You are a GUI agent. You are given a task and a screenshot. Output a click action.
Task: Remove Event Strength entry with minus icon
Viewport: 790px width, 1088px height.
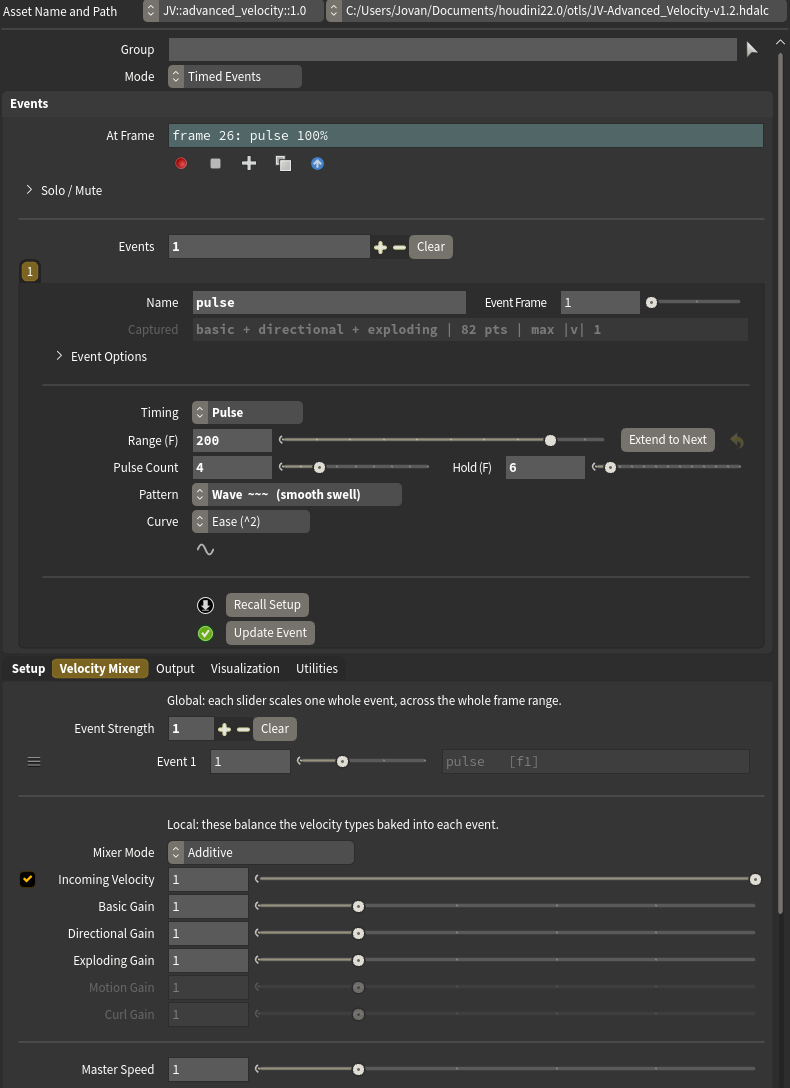coord(243,729)
